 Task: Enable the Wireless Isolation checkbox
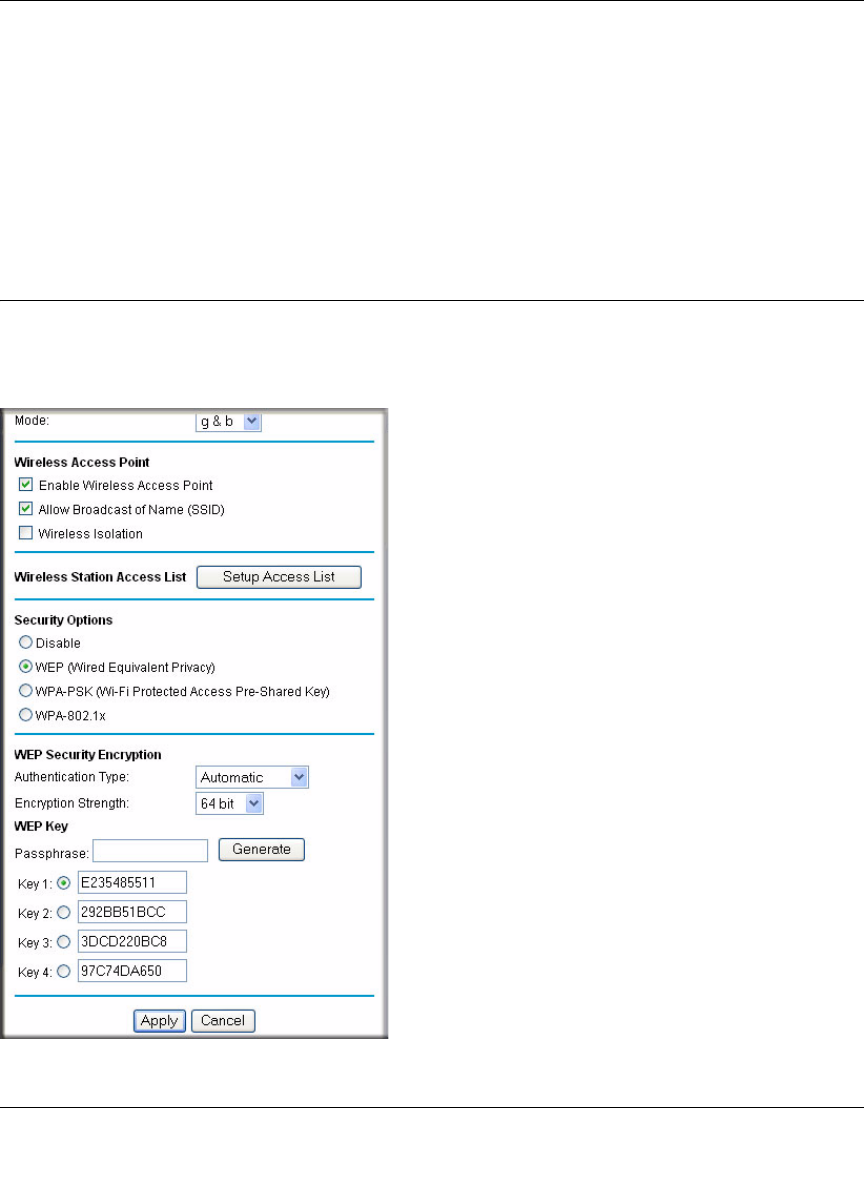(x=26, y=533)
